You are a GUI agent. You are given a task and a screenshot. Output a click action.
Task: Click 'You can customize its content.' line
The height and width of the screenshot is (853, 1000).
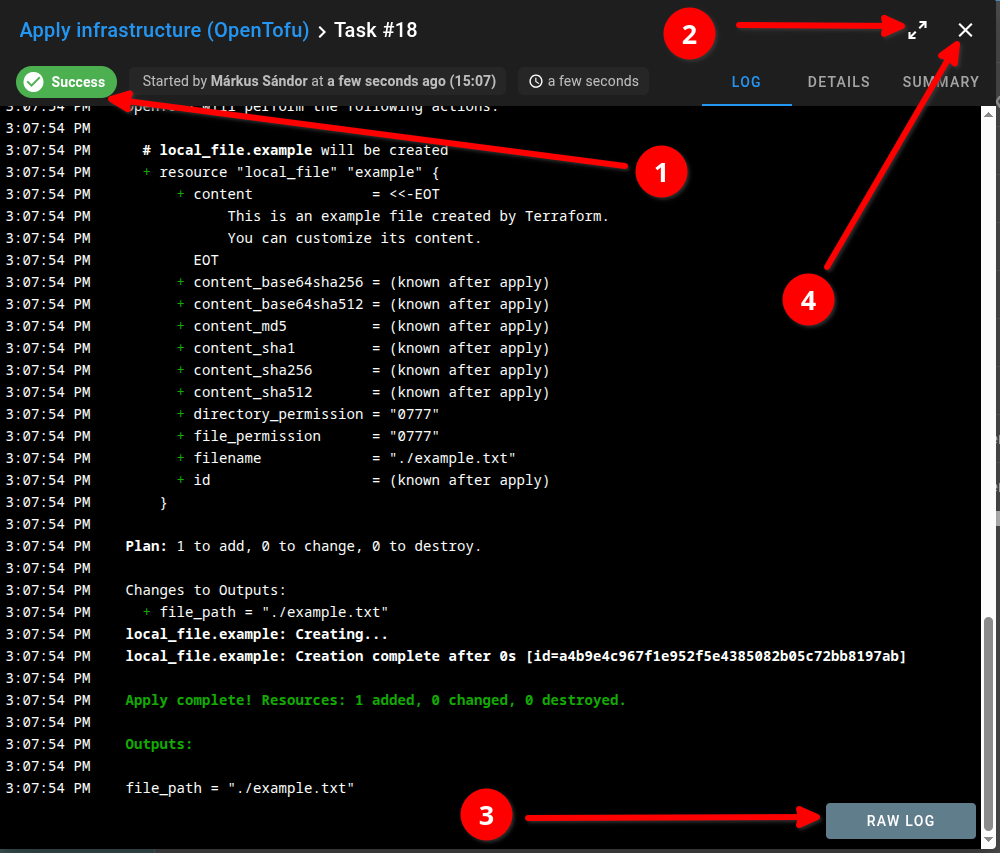354,238
